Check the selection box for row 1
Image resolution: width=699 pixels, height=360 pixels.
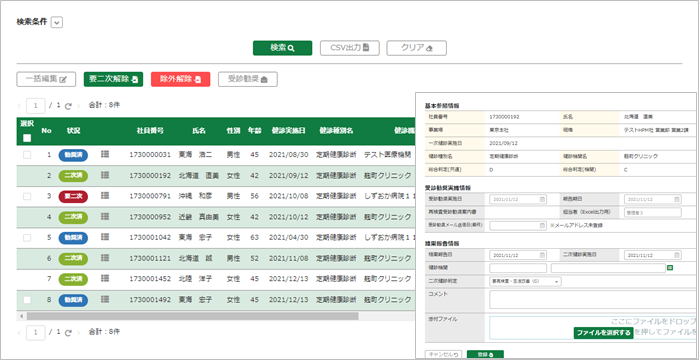point(27,155)
